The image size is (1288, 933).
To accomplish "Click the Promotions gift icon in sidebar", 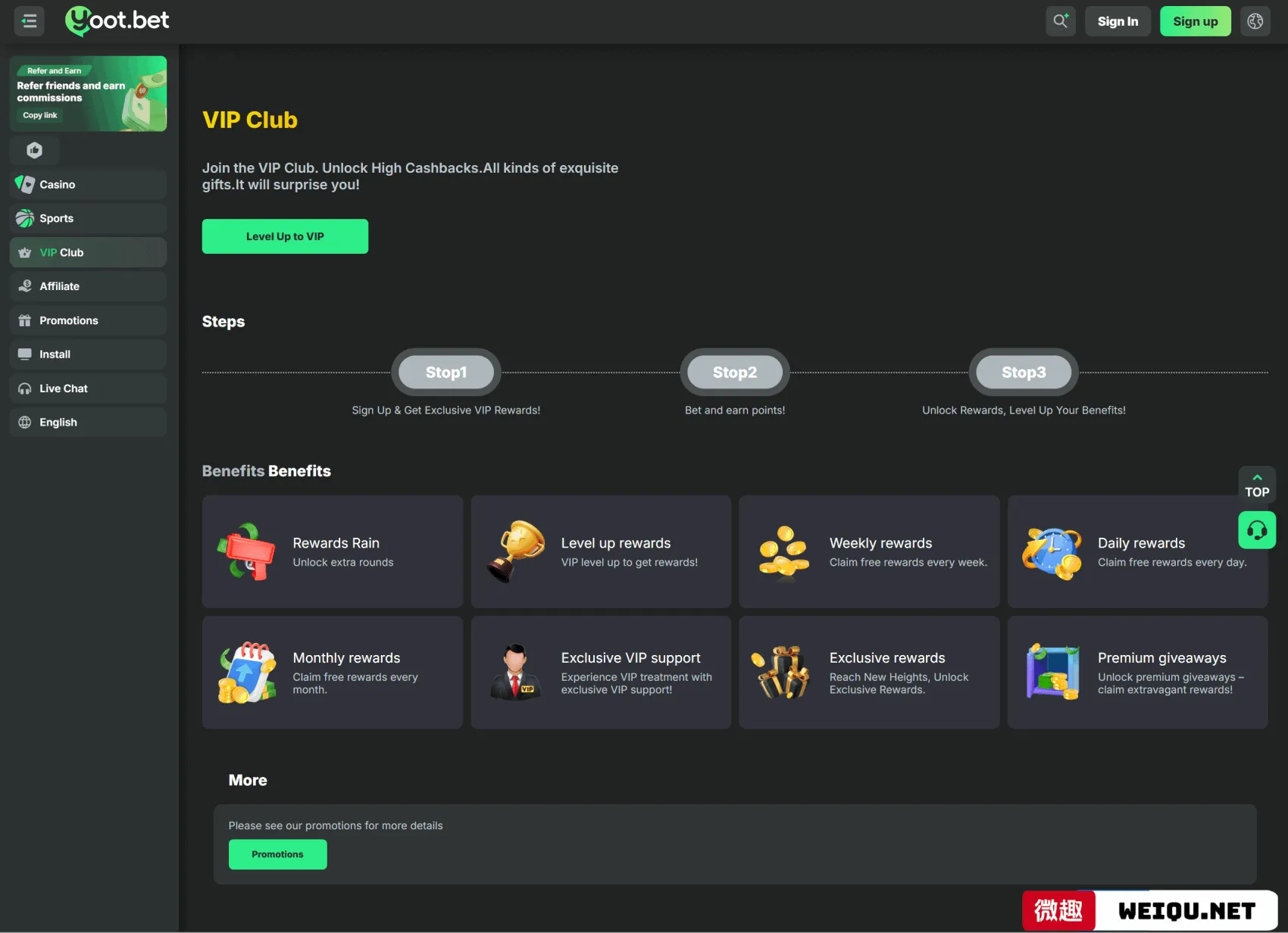I will 25,320.
